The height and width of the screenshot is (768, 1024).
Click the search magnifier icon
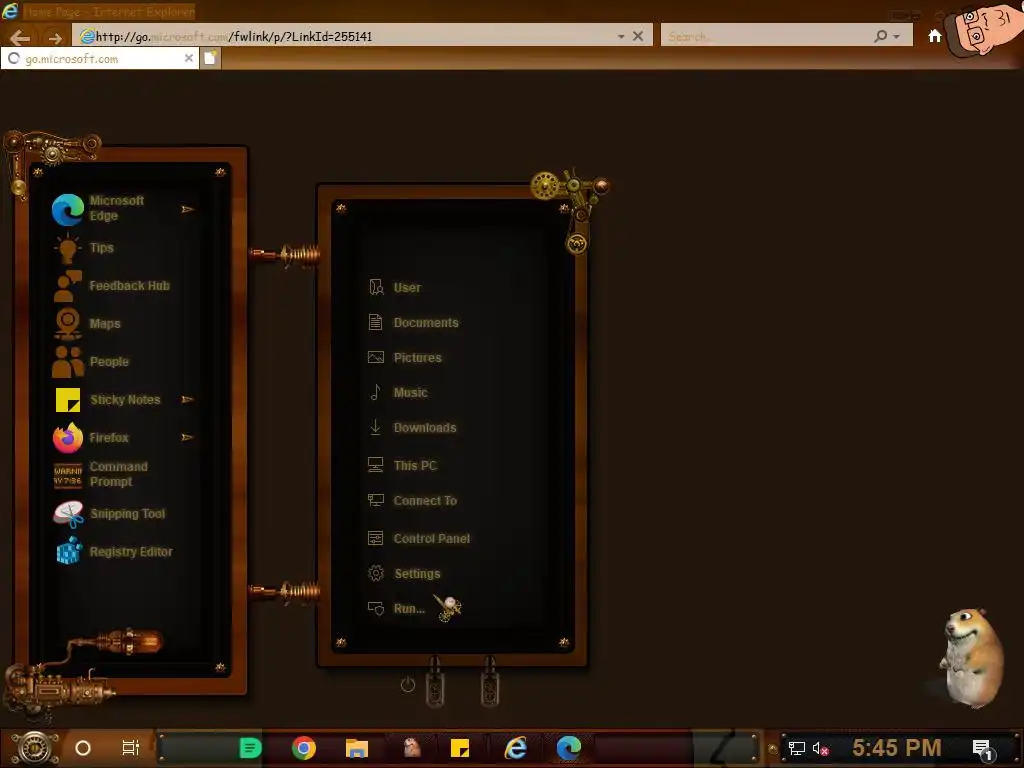tap(881, 36)
